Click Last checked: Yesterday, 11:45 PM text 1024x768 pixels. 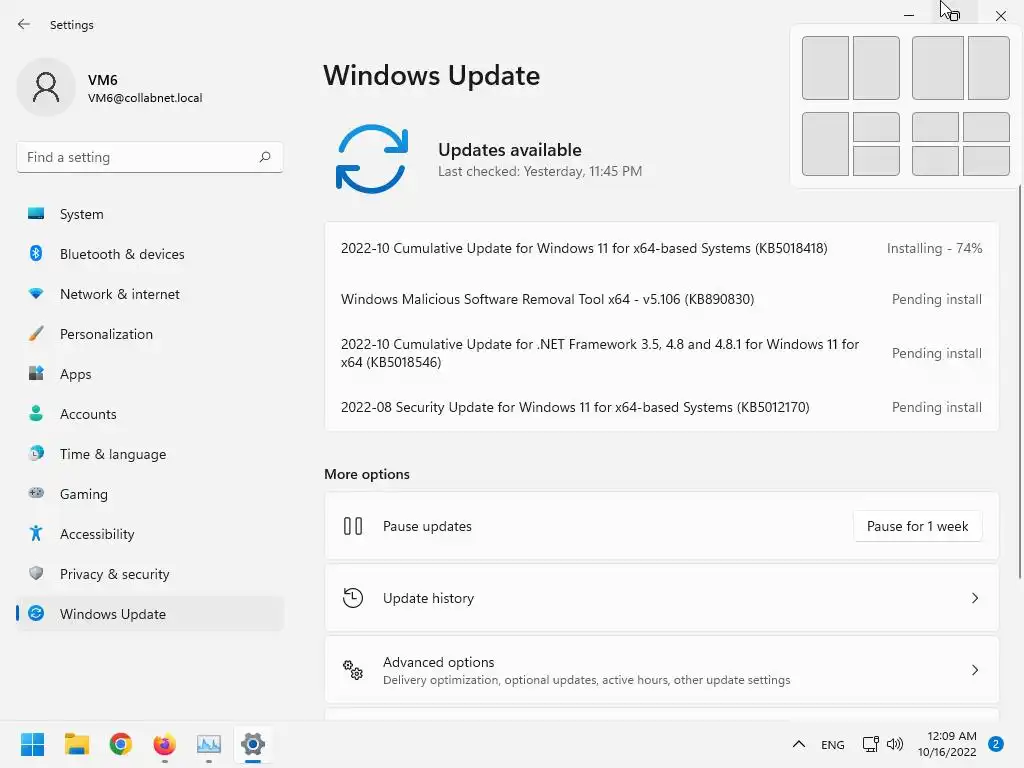tap(539, 171)
